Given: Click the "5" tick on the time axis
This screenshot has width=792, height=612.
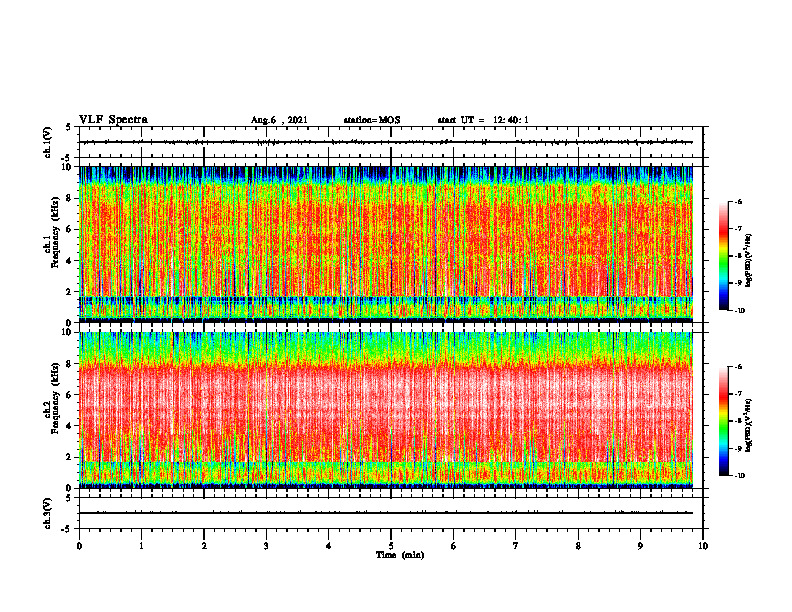Looking at the screenshot, I should point(391,546).
